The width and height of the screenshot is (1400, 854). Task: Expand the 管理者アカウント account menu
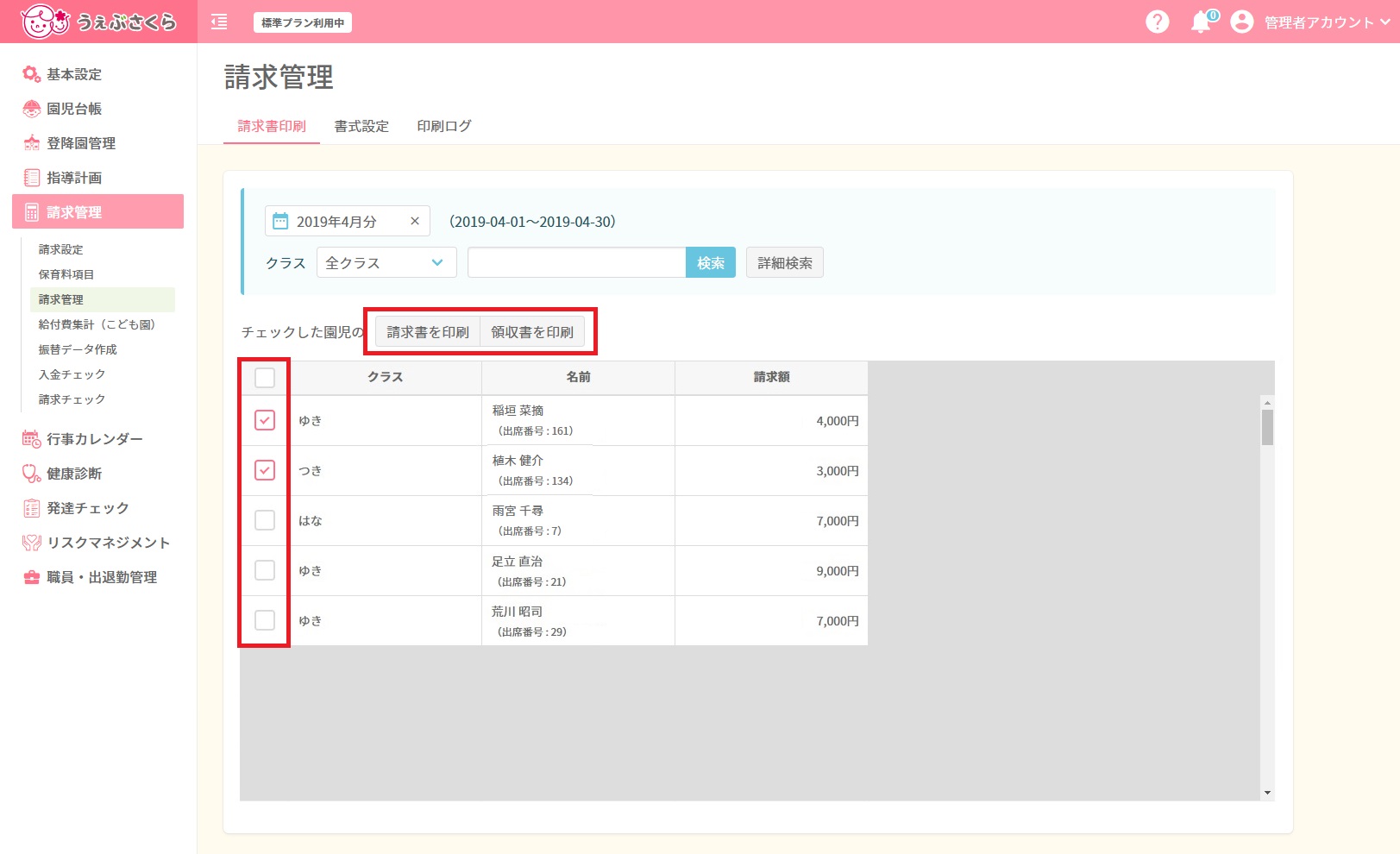(1327, 22)
